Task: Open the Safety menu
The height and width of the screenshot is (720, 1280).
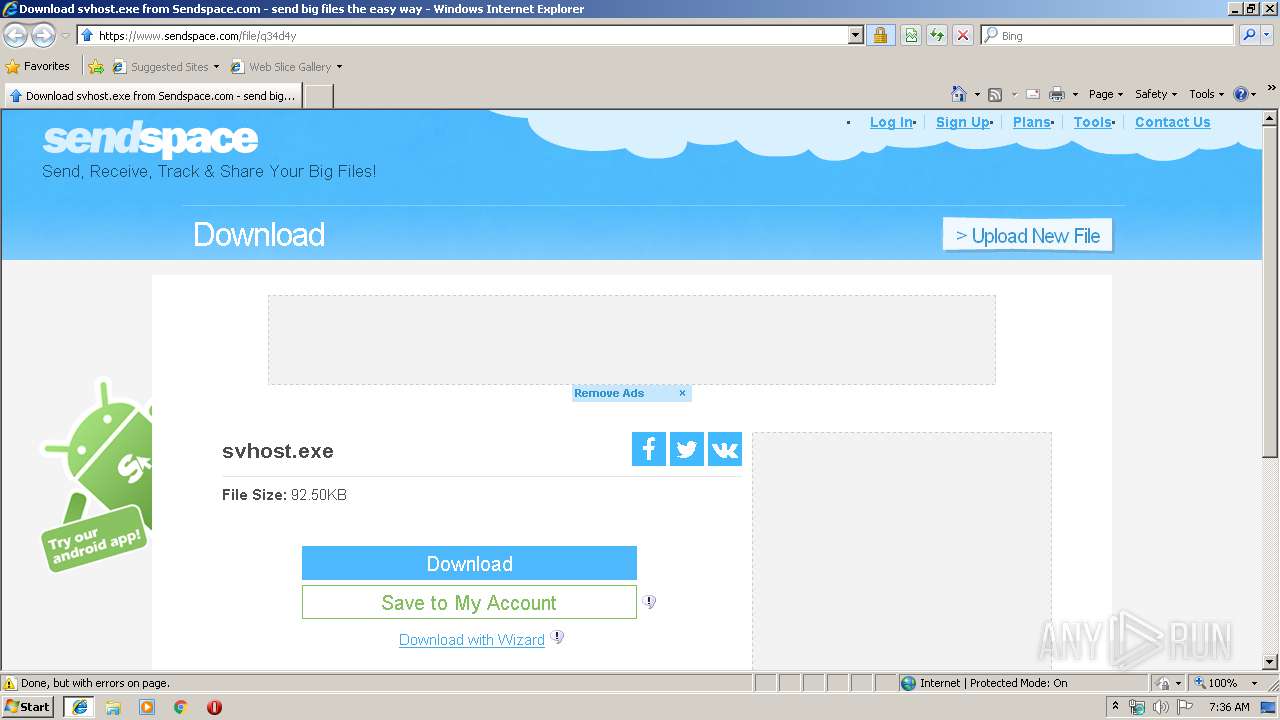Action: click(x=1156, y=94)
